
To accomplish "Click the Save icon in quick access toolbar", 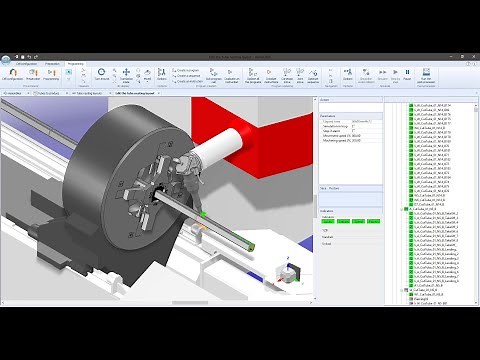I will click(23, 57).
